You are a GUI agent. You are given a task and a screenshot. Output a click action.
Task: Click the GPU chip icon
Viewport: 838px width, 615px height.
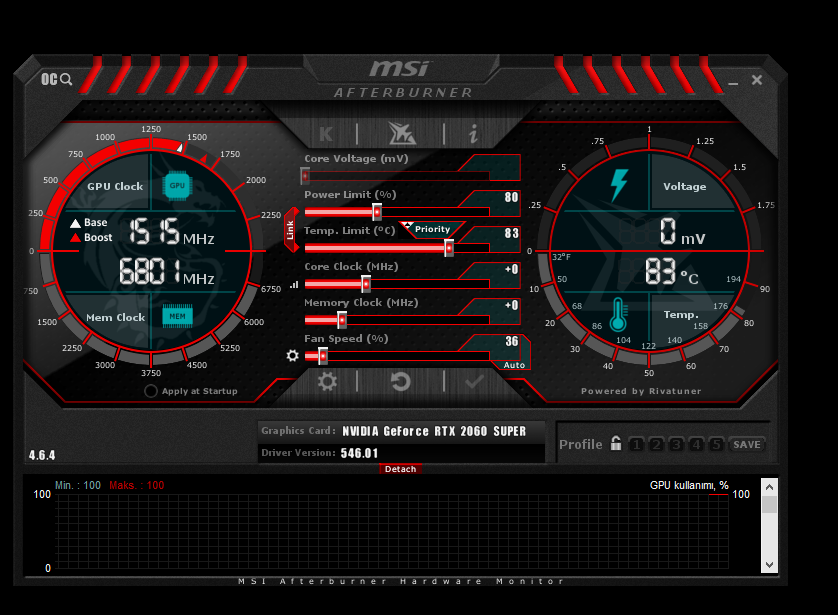point(177,186)
